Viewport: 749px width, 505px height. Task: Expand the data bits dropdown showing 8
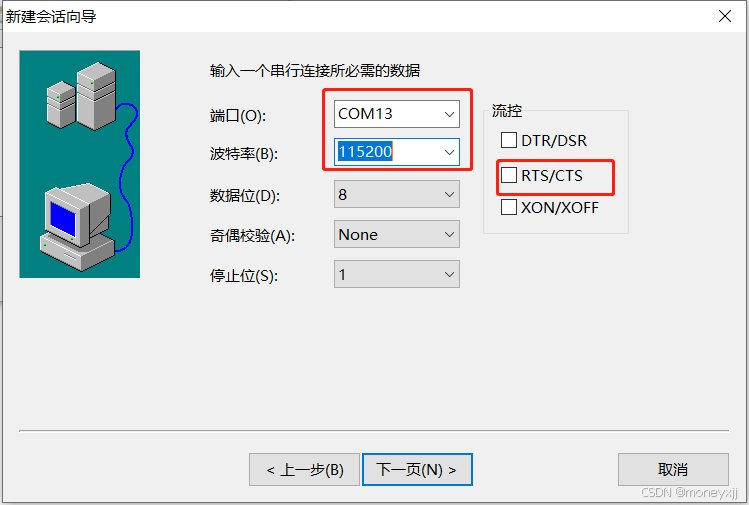396,194
